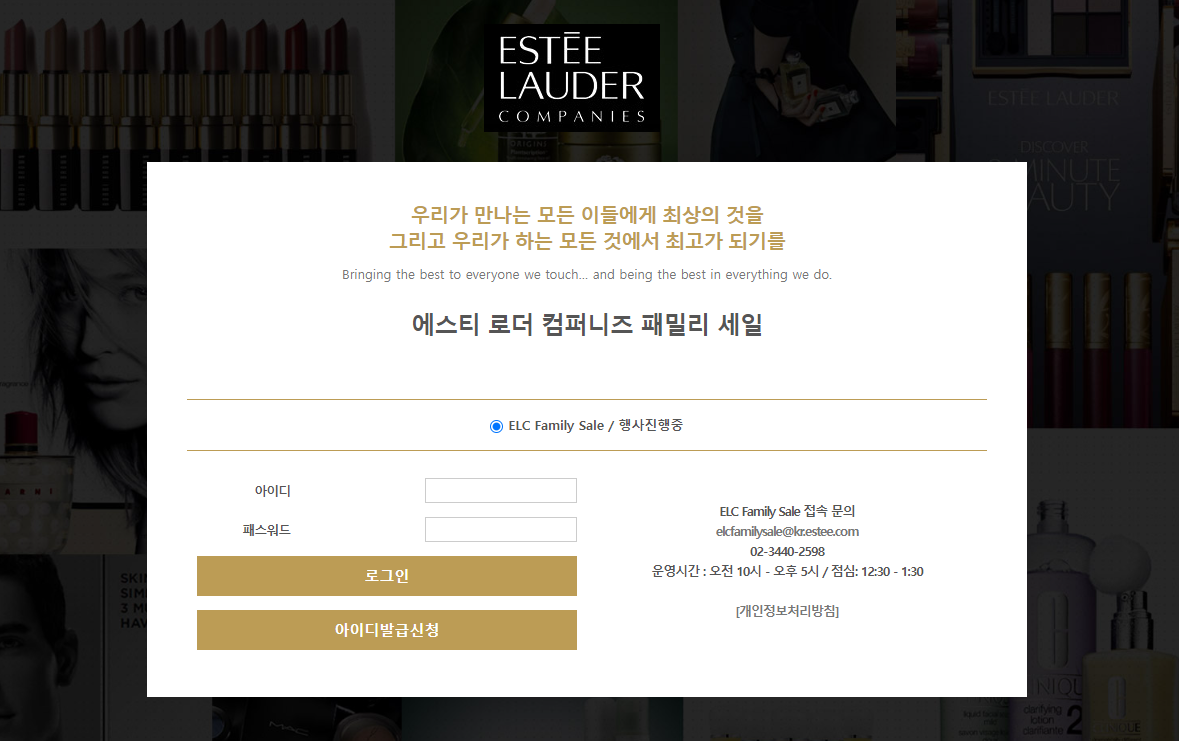Click the 아이디발급신청 button
Image resolution: width=1179 pixels, height=741 pixels.
point(386,630)
